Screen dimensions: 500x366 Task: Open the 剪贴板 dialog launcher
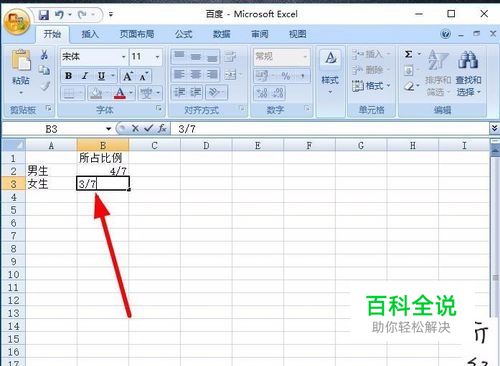pos(49,108)
